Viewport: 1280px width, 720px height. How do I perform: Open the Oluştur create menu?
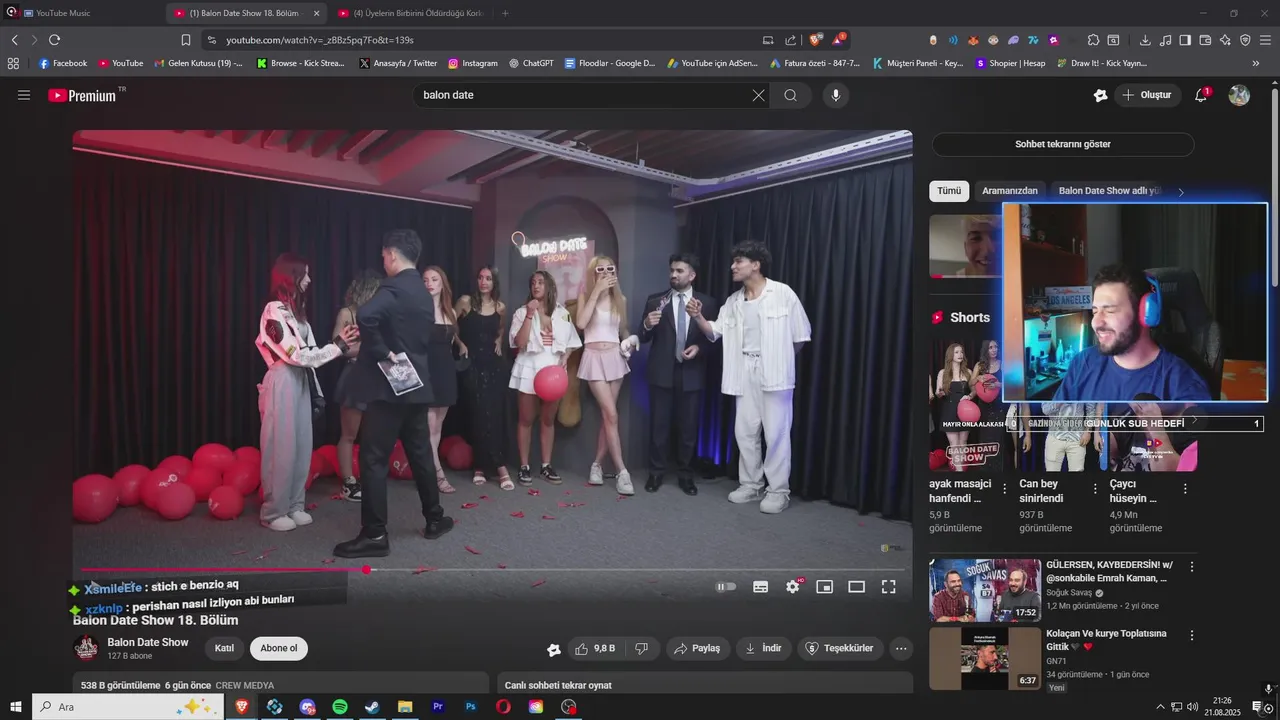coord(1146,95)
